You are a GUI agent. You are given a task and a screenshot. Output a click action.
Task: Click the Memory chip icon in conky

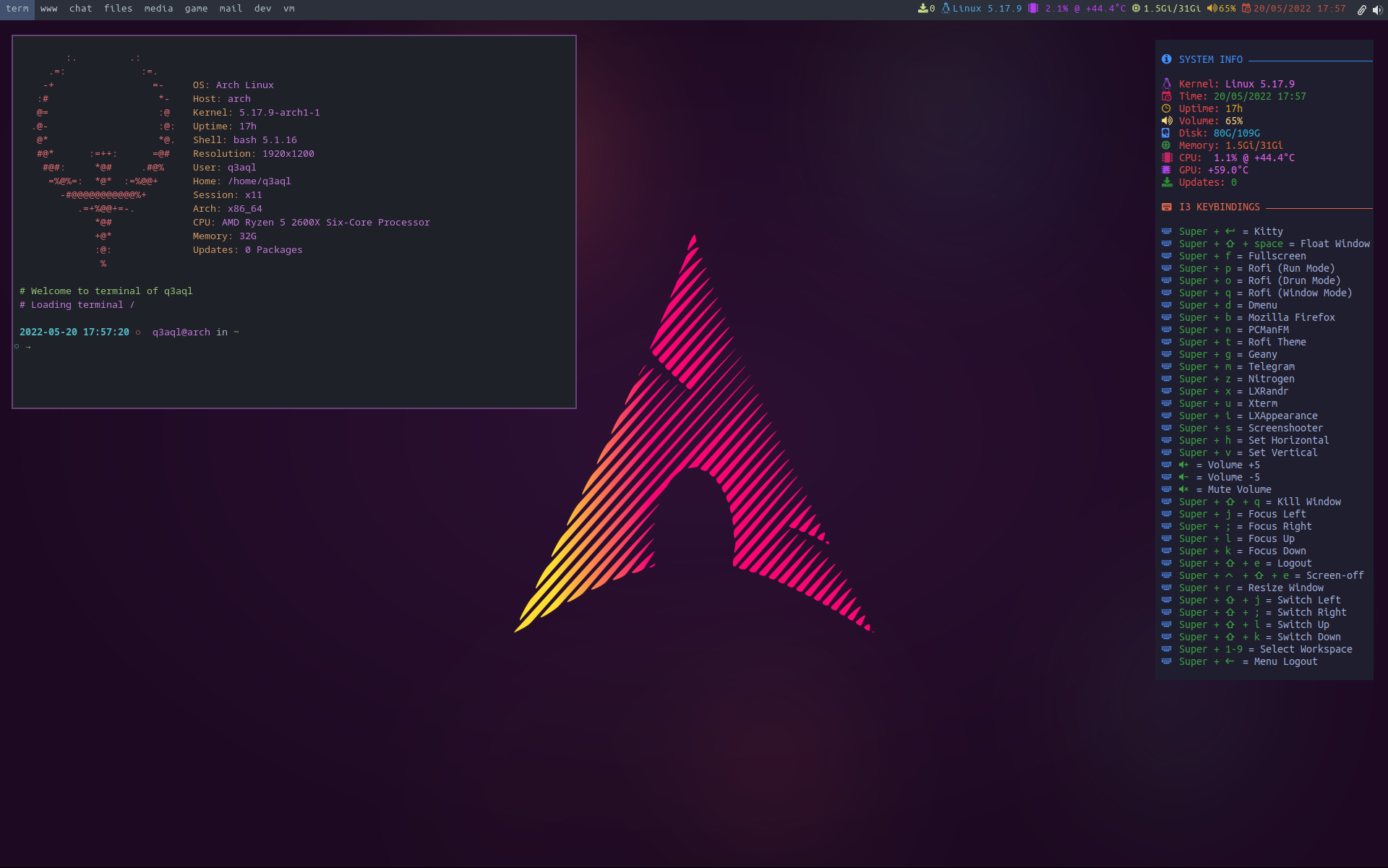pyautogui.click(x=1166, y=145)
